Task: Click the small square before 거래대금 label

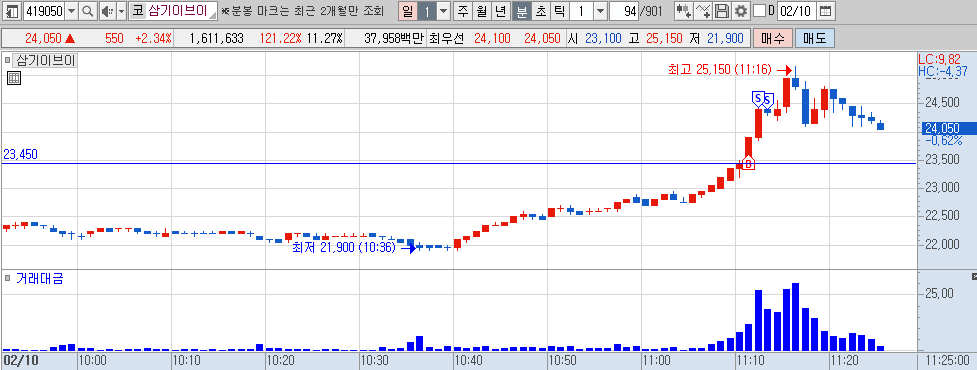Action: tap(8, 278)
